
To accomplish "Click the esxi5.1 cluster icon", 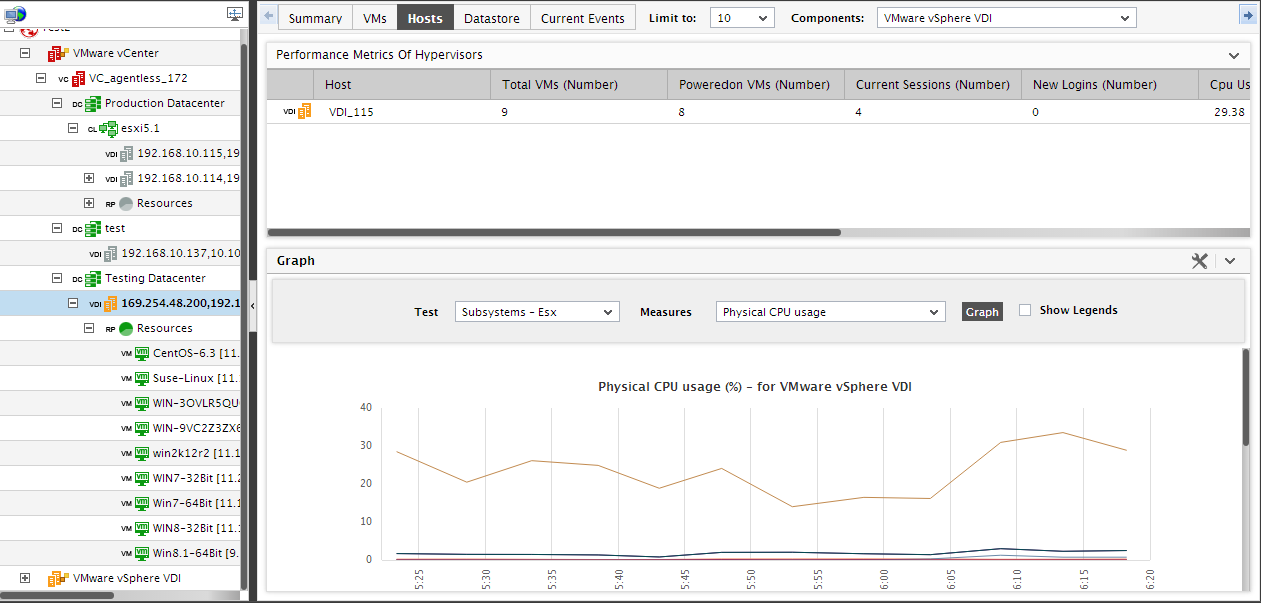I will coord(109,128).
